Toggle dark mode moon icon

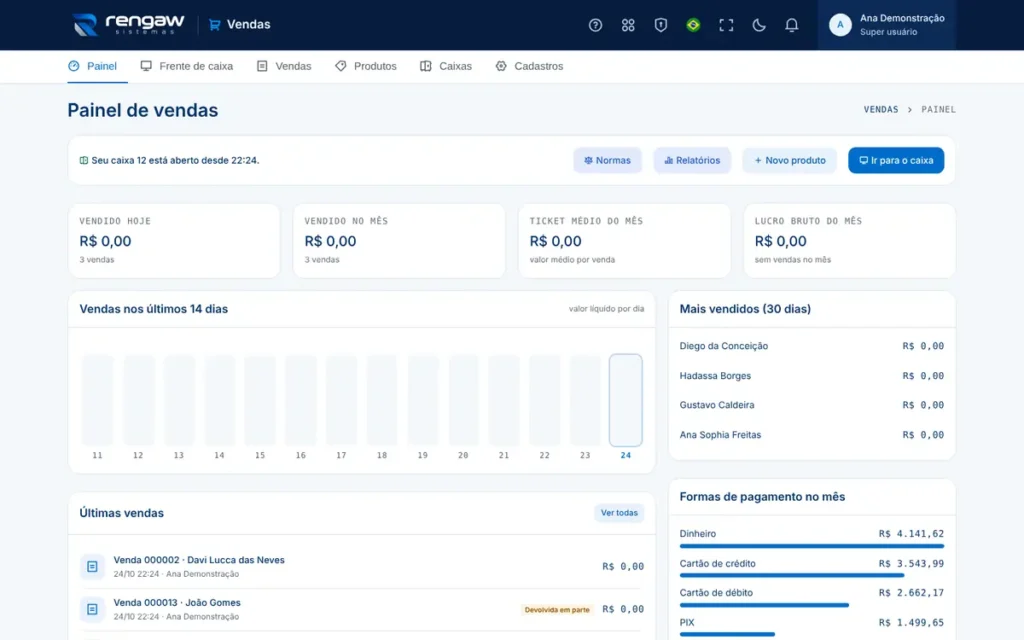coord(759,25)
